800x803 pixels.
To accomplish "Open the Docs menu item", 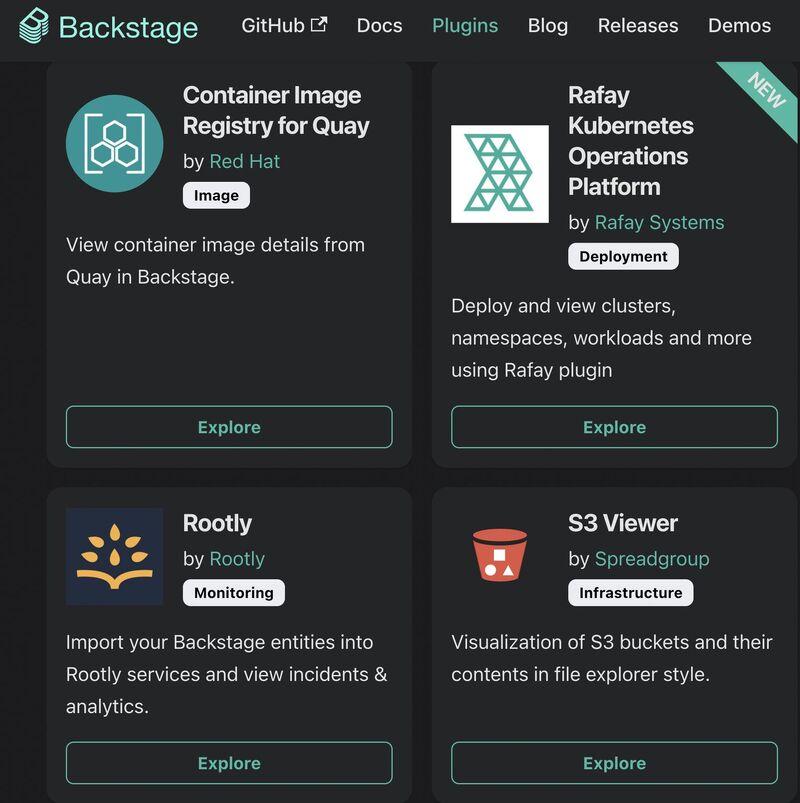I will (380, 26).
